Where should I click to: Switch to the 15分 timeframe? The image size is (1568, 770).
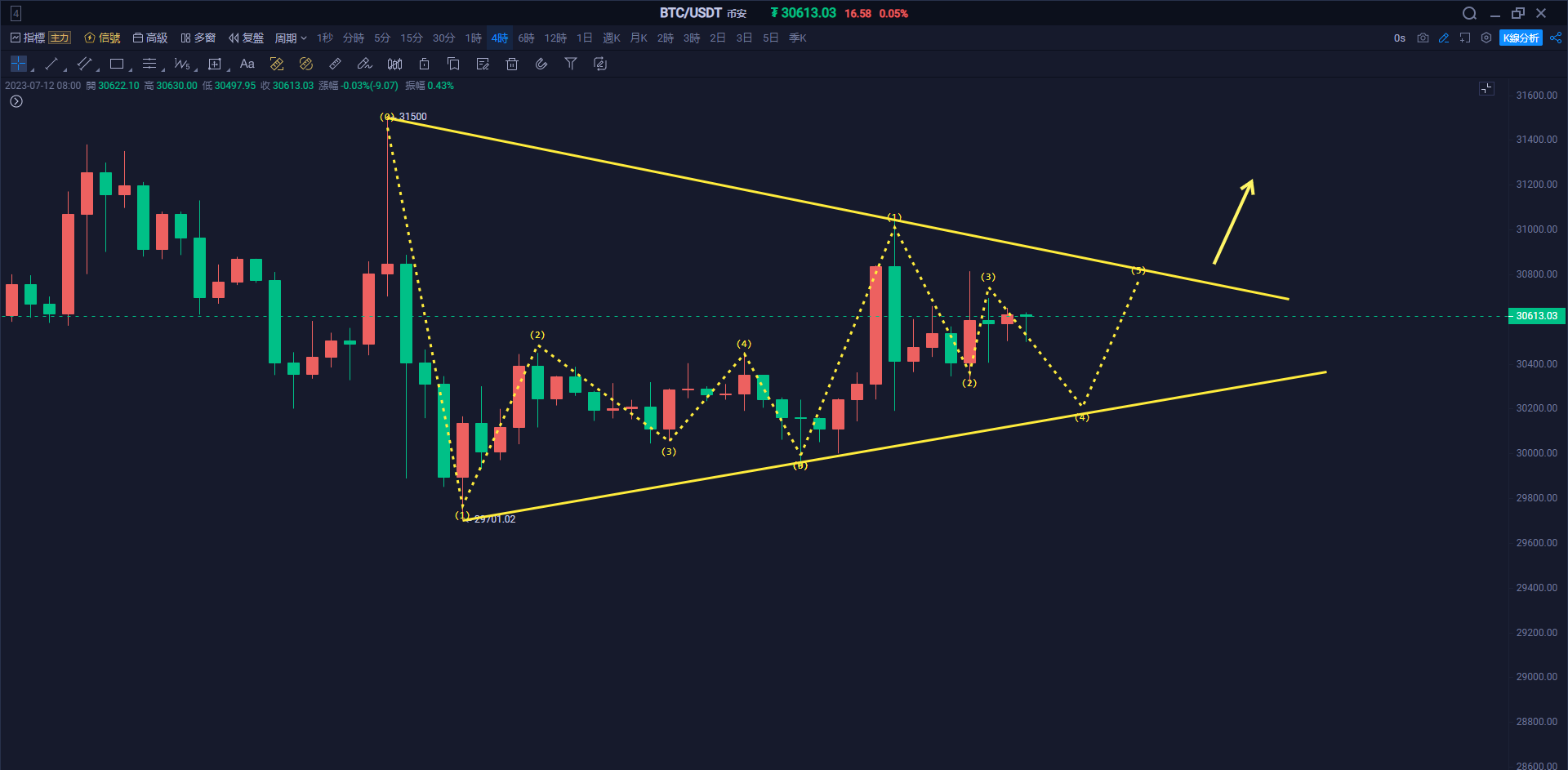412,38
